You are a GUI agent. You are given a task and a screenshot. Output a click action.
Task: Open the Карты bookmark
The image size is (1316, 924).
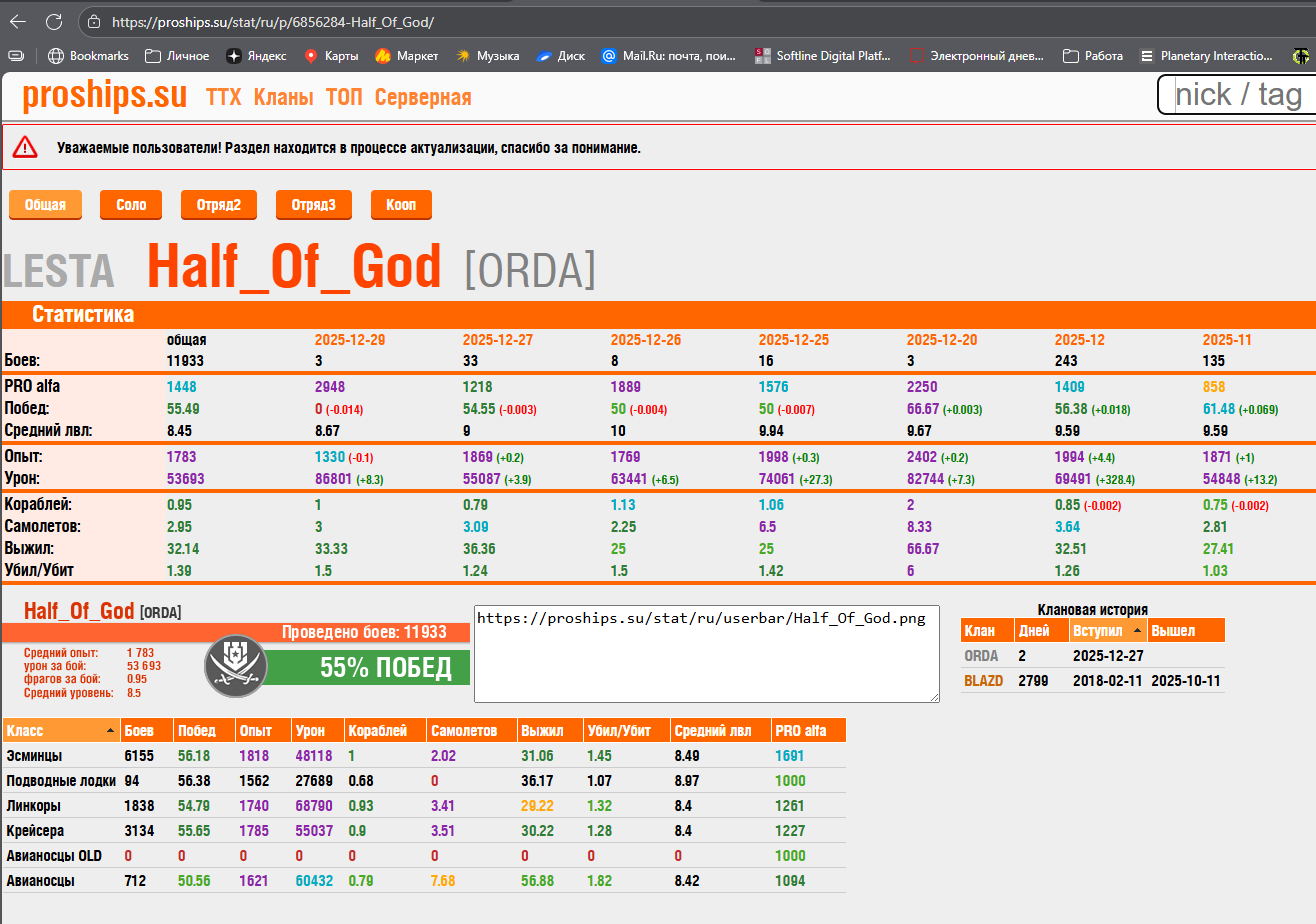331,56
